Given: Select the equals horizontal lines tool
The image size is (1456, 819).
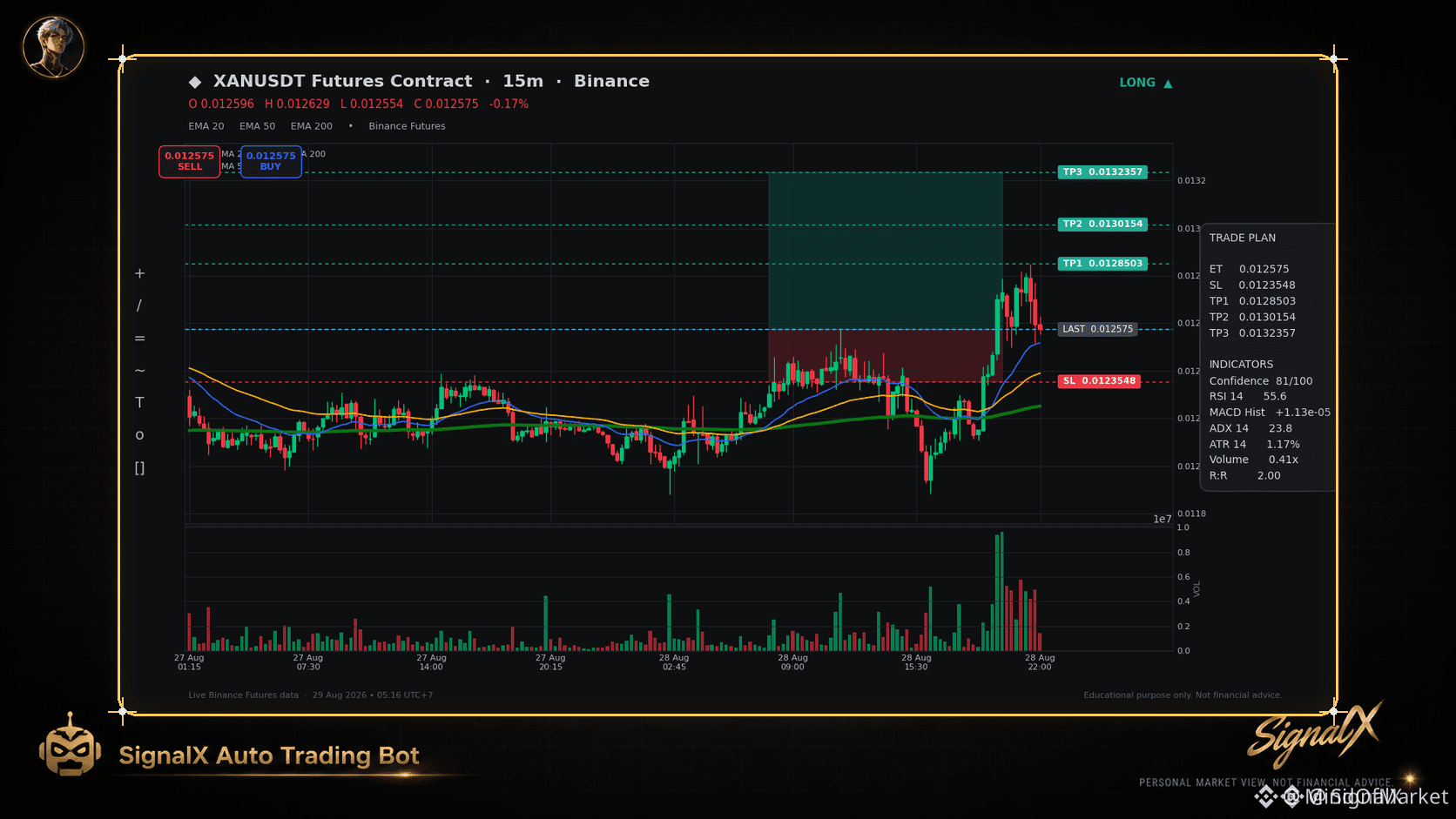Looking at the screenshot, I should (139, 339).
